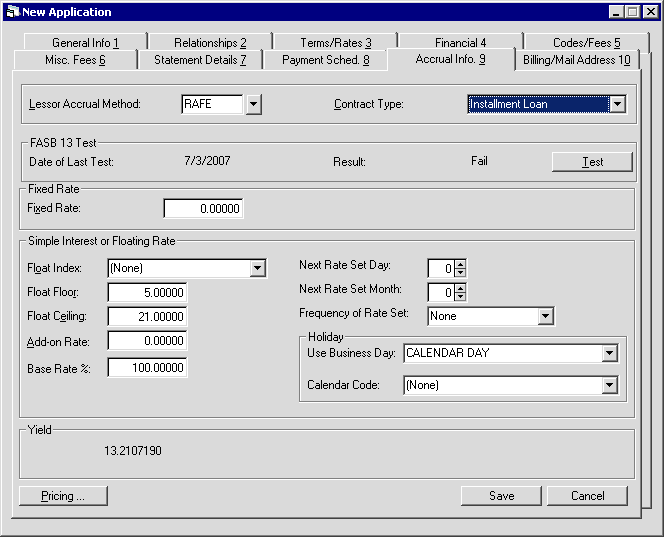664x537 pixels.
Task: Click the Fail result text
Action: pos(479,161)
